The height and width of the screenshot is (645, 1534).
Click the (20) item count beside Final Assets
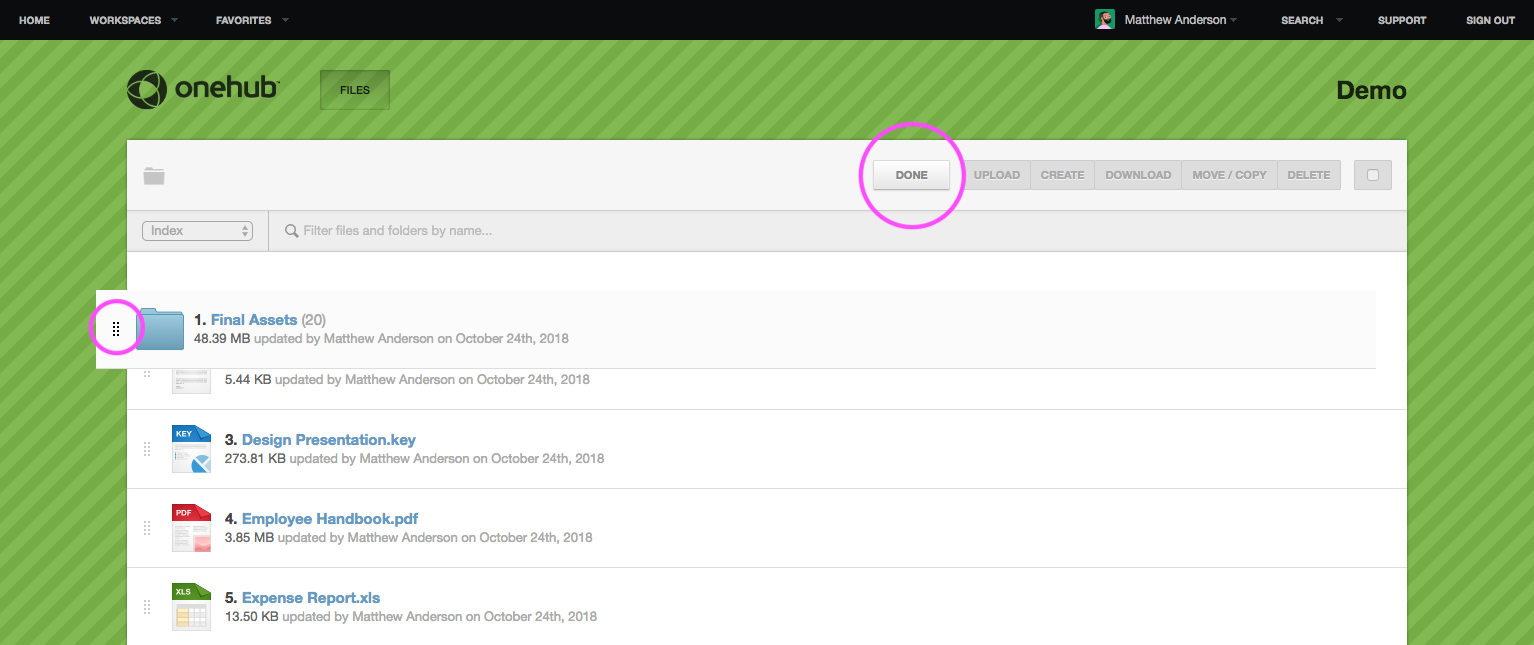point(314,320)
